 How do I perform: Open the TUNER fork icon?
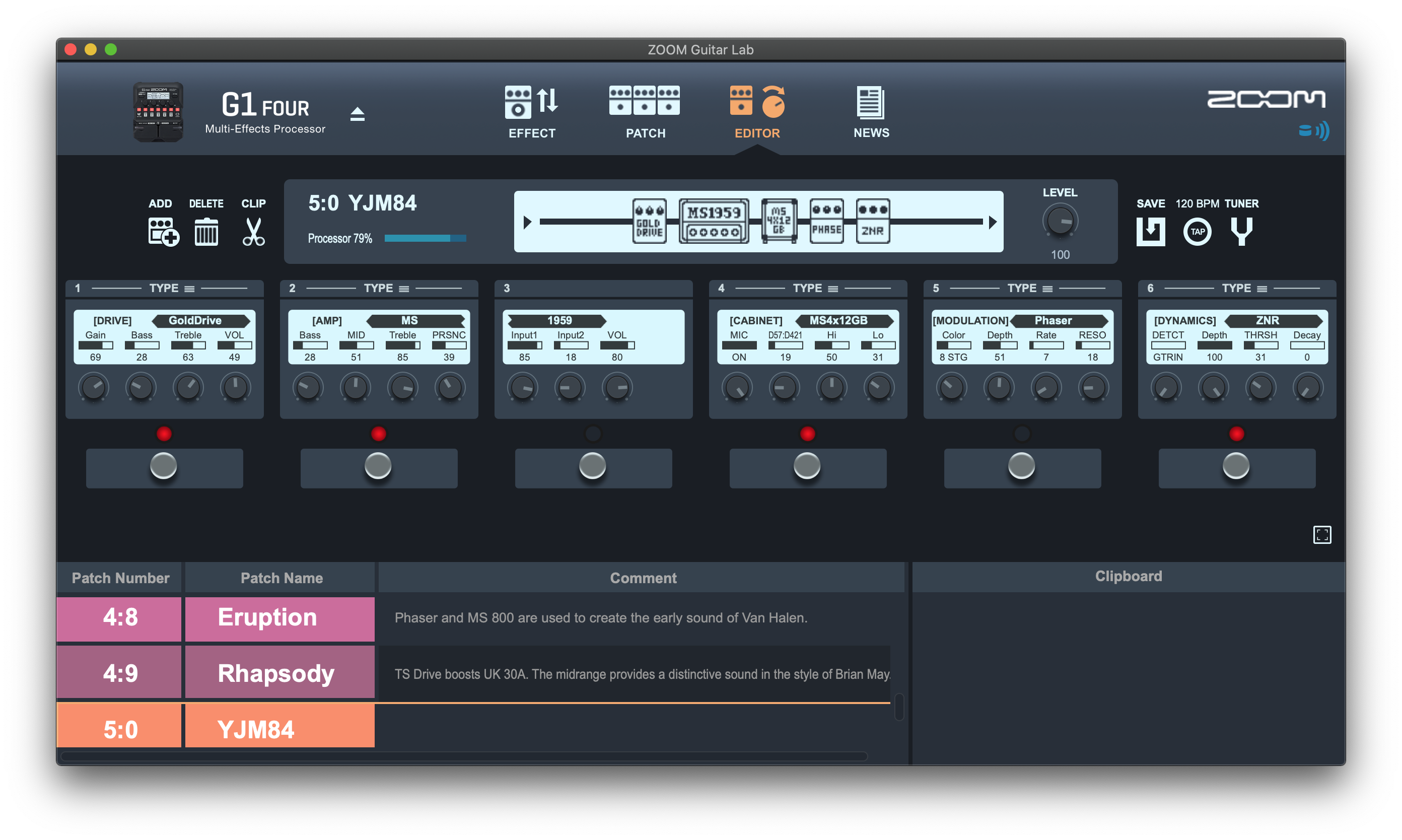click(x=1241, y=232)
